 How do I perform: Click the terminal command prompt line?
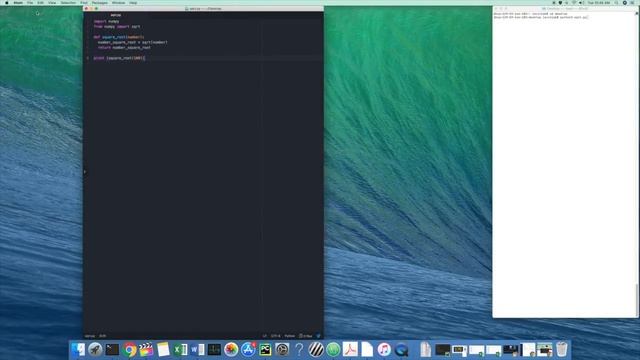[x=540, y=18]
